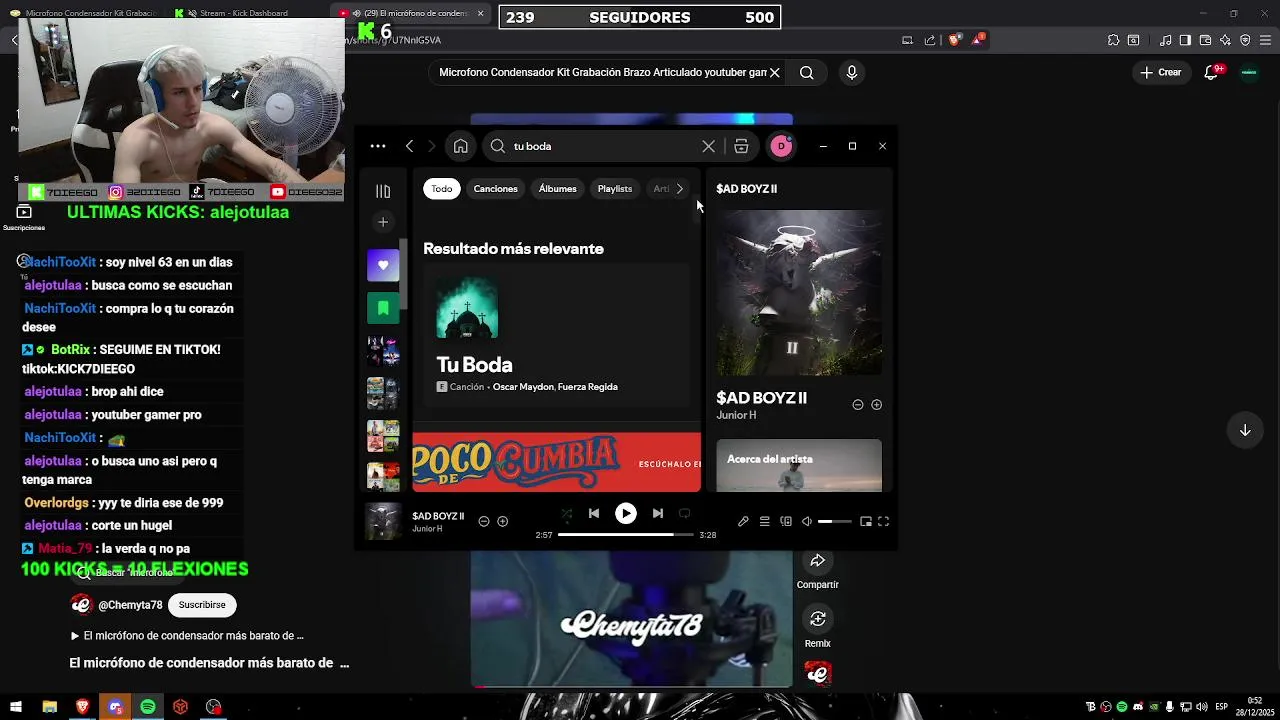Open Brave extensions puzzle icon
The width and height of the screenshot is (1280, 720).
point(1113,40)
